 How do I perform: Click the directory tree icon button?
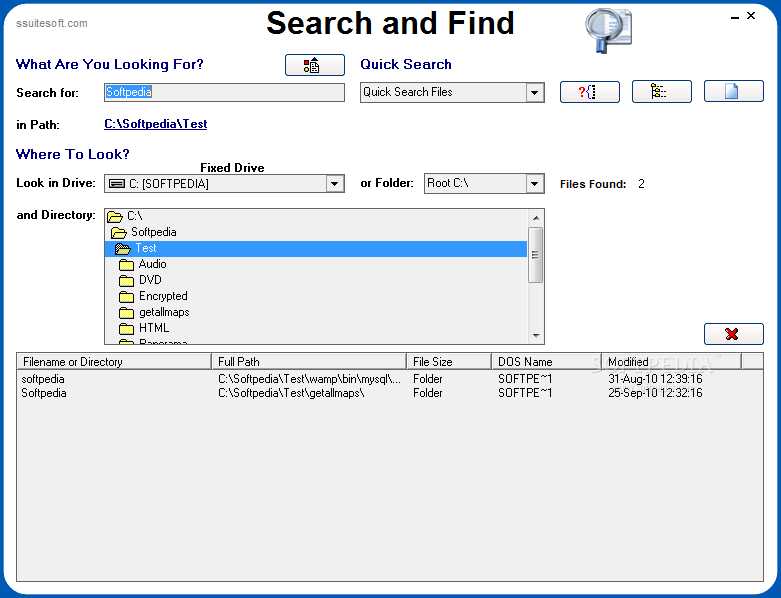(x=661, y=92)
